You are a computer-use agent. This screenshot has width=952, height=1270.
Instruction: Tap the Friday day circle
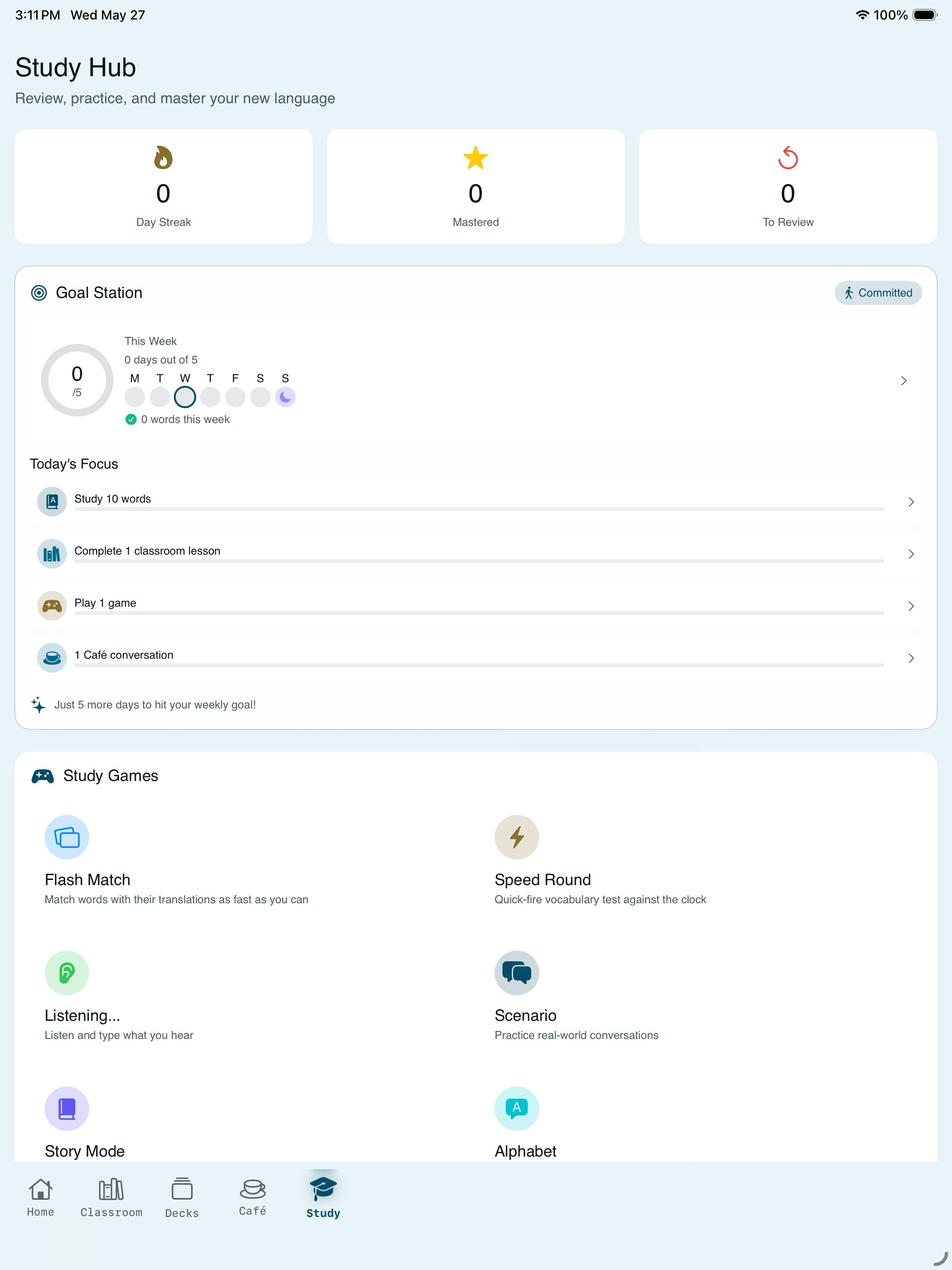(x=235, y=397)
